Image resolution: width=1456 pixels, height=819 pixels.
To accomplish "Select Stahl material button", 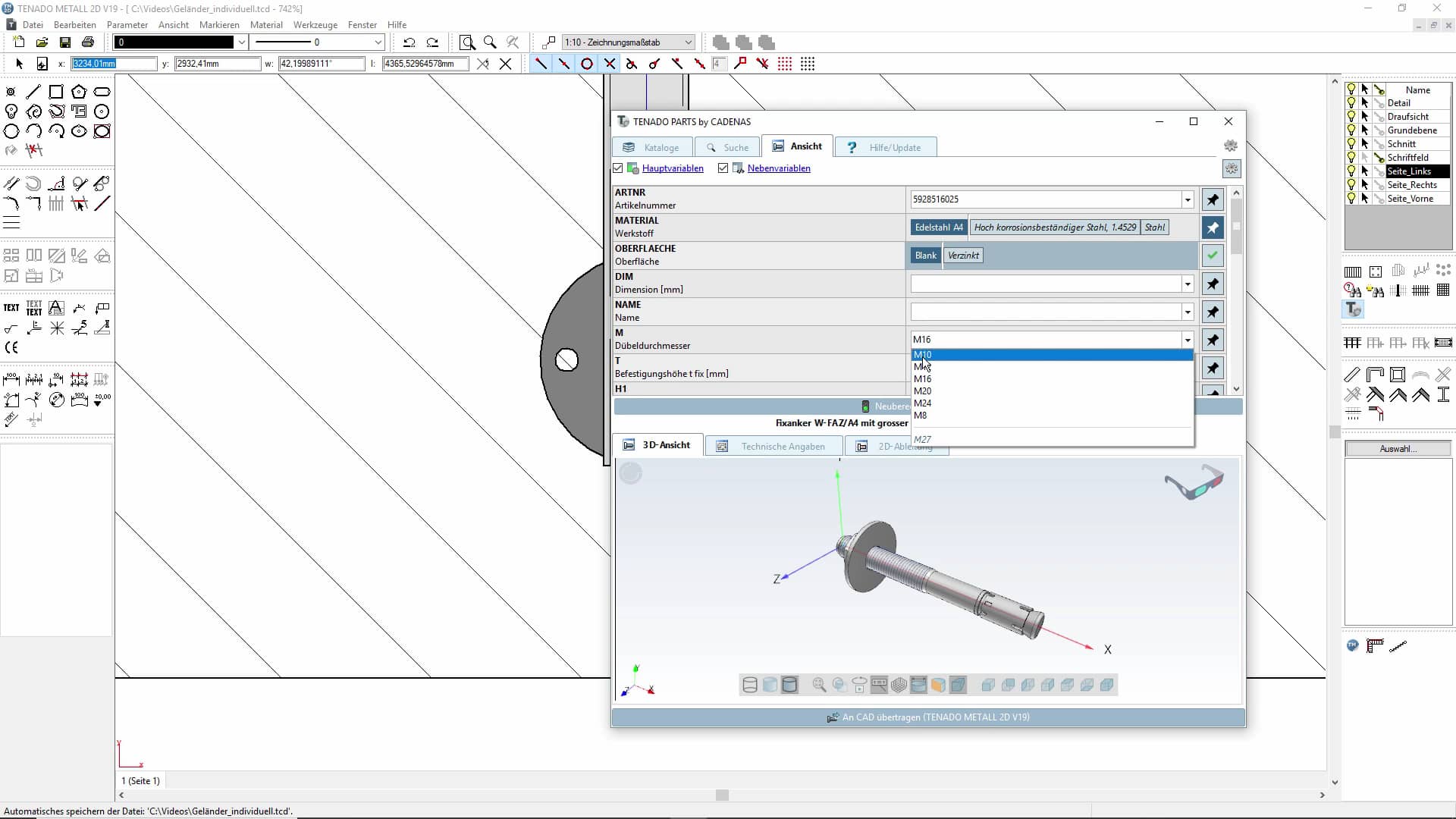I will pyautogui.click(x=1155, y=227).
